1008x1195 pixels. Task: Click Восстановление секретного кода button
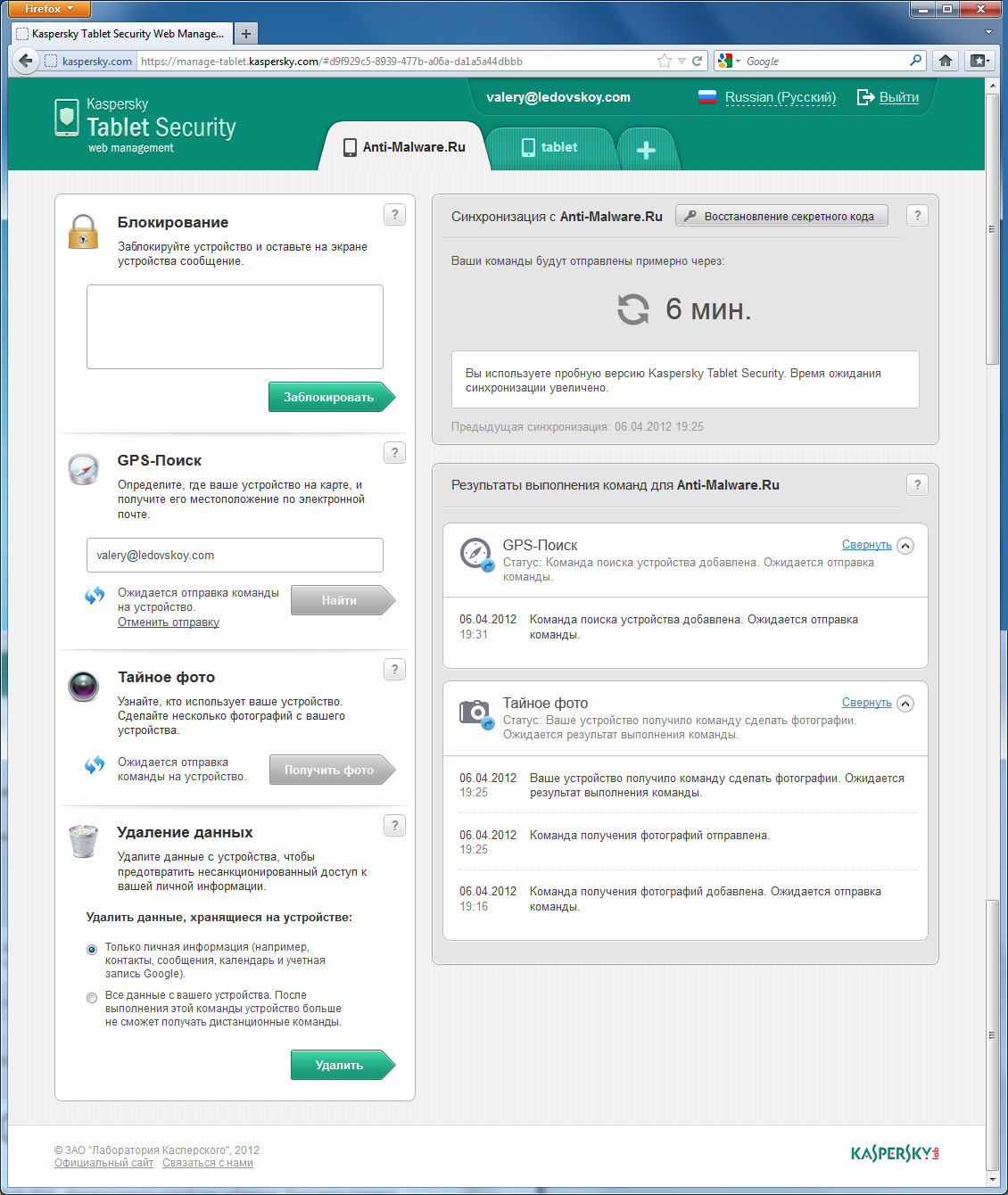(x=781, y=216)
